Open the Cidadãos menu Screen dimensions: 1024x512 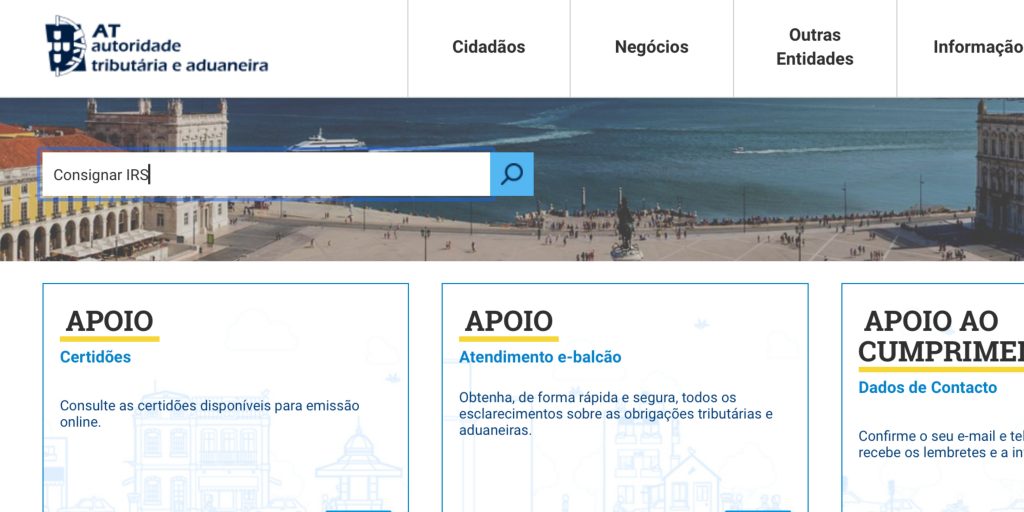point(488,47)
